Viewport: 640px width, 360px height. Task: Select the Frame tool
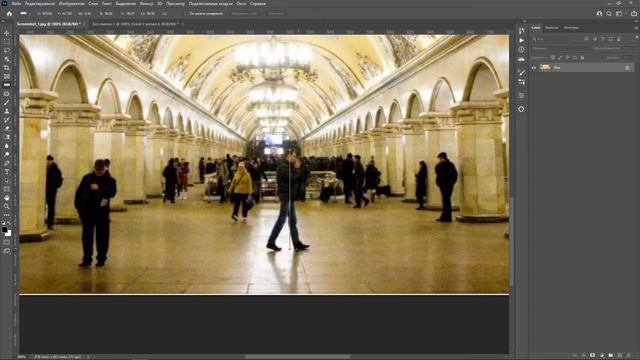pos(7,76)
